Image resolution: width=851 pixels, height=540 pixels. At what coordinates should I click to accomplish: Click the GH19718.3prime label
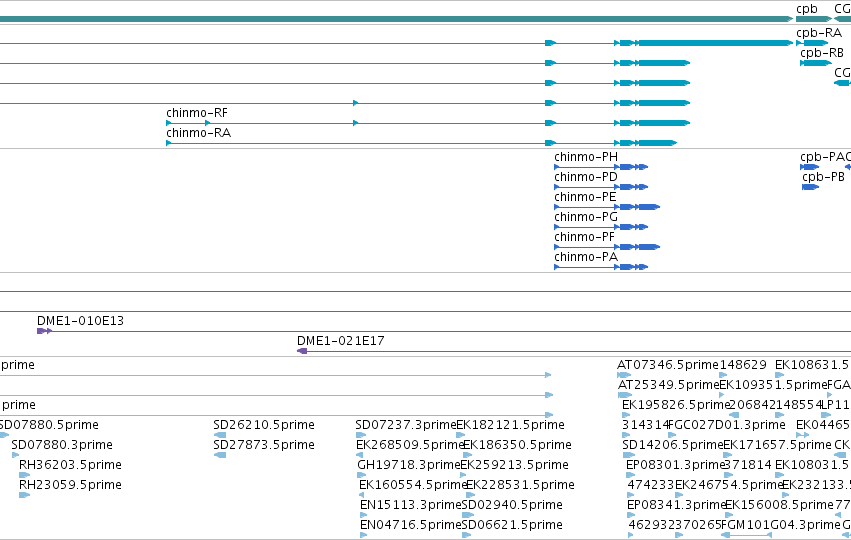pos(409,465)
